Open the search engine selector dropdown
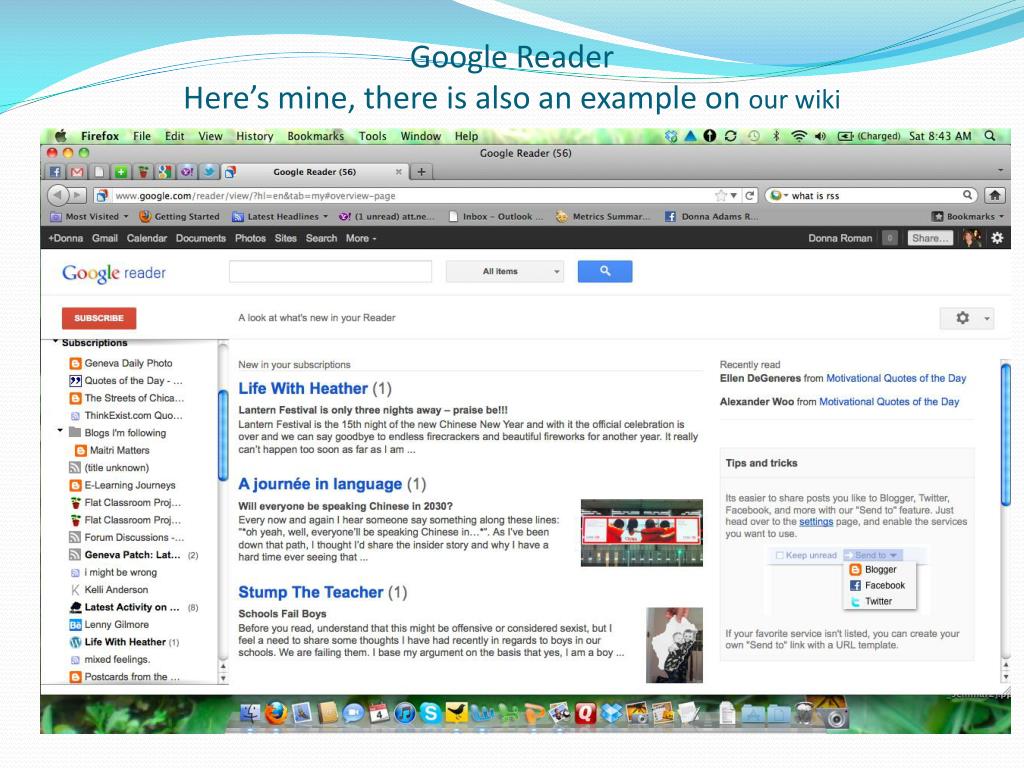 coord(779,195)
